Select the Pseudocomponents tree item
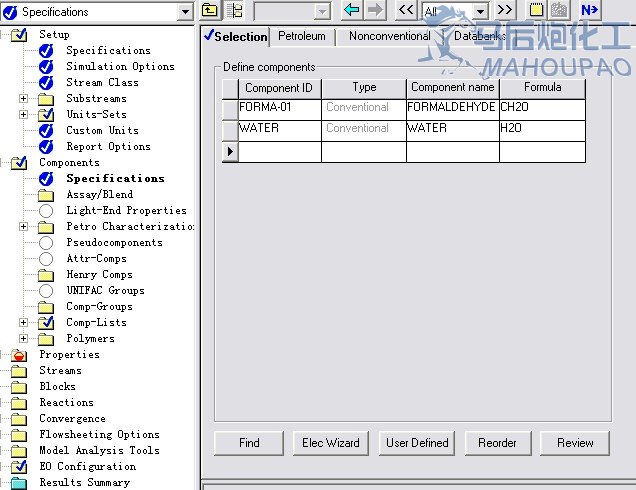The image size is (636, 490). click(x=113, y=243)
